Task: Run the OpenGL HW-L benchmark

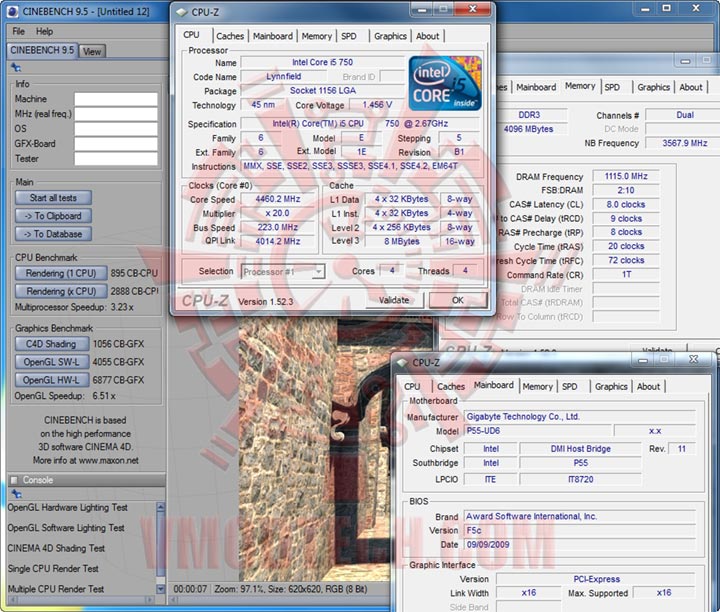Action: coord(52,380)
